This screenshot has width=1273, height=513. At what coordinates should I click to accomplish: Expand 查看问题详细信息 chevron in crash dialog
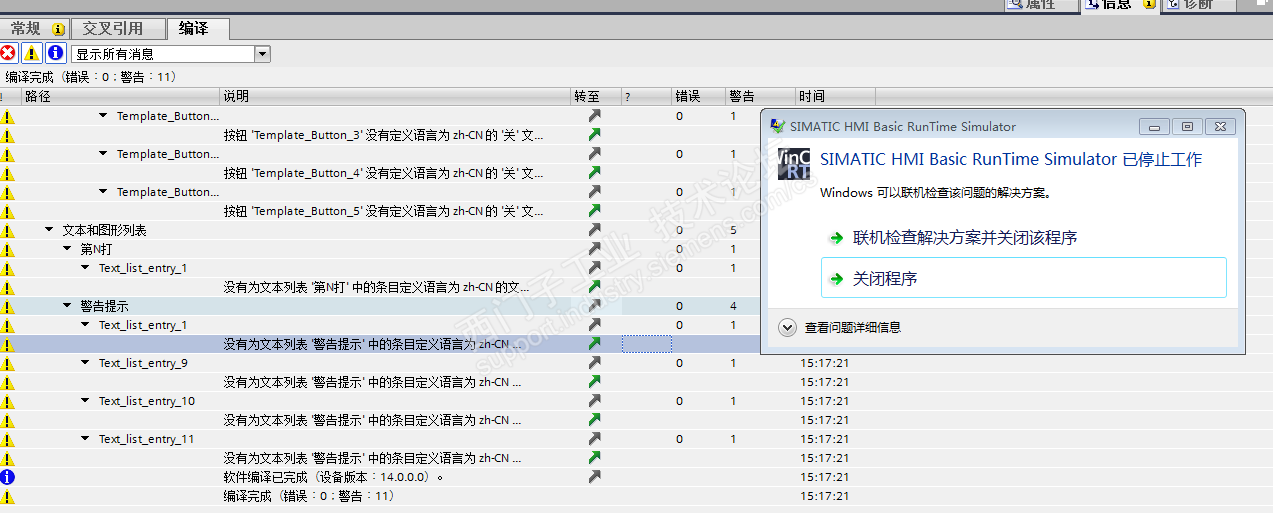pyautogui.click(x=788, y=327)
